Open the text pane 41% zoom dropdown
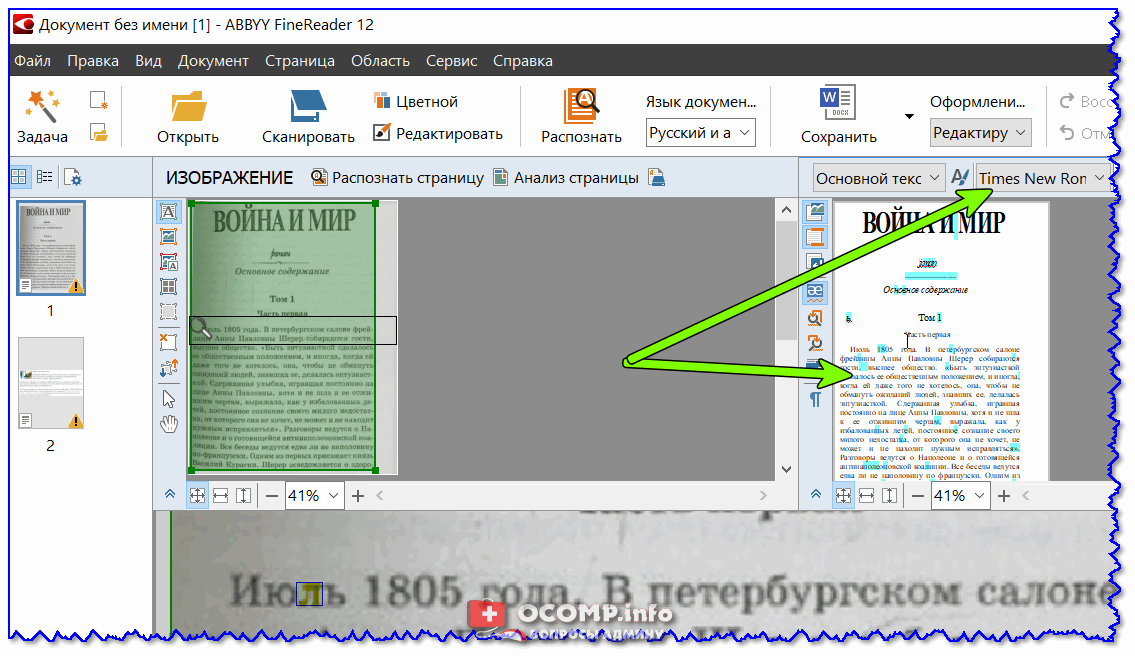The width and height of the screenshot is (1135, 656). (961, 496)
